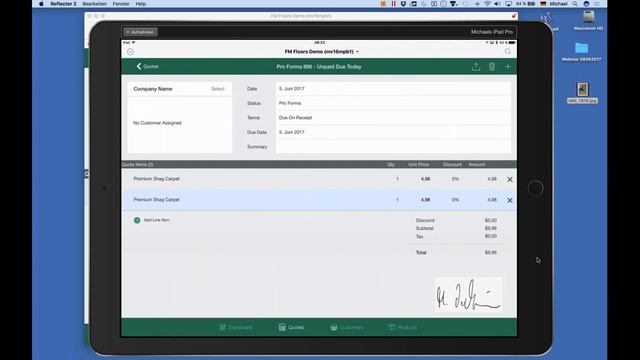Open Spotlight search in macOS menu bar

coord(575,4)
